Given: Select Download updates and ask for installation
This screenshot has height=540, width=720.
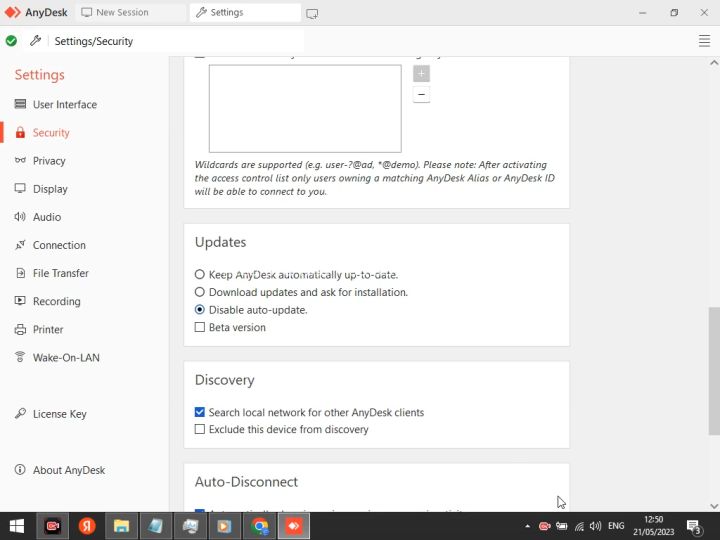Looking at the screenshot, I should coord(301,292).
